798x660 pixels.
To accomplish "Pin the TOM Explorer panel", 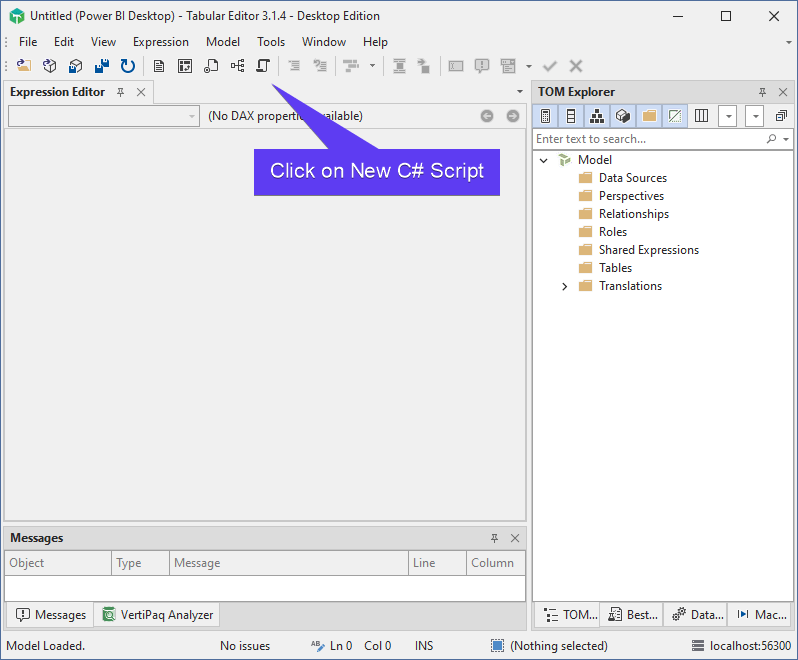I will click(x=762, y=92).
